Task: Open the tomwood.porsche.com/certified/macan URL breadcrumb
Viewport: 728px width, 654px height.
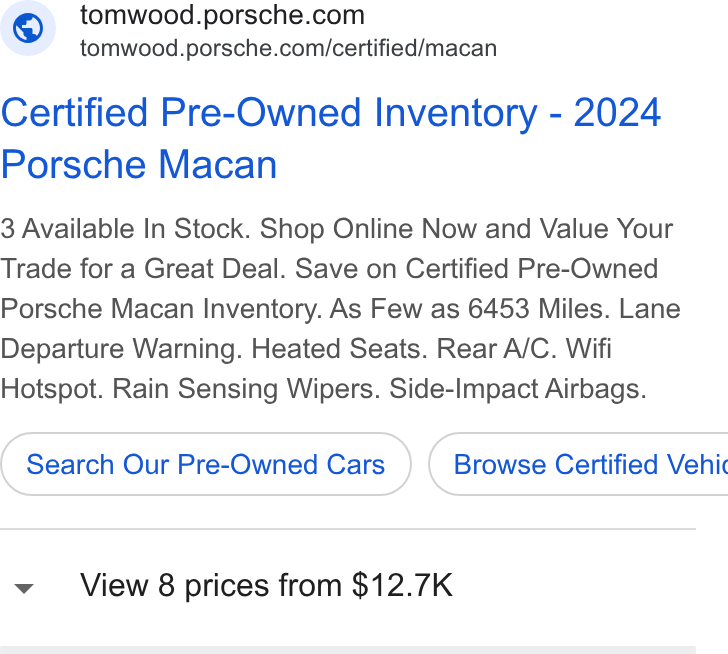Action: [288, 48]
